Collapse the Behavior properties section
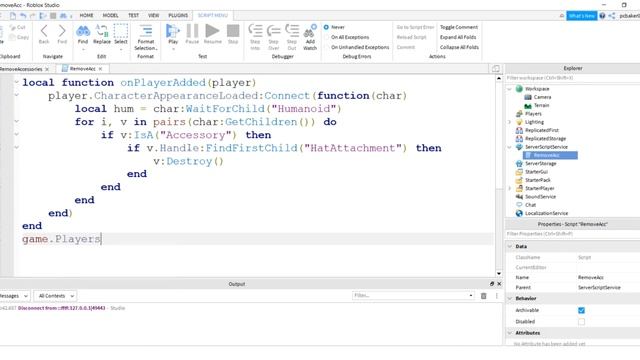640x360 pixels. pyautogui.click(x=510, y=298)
